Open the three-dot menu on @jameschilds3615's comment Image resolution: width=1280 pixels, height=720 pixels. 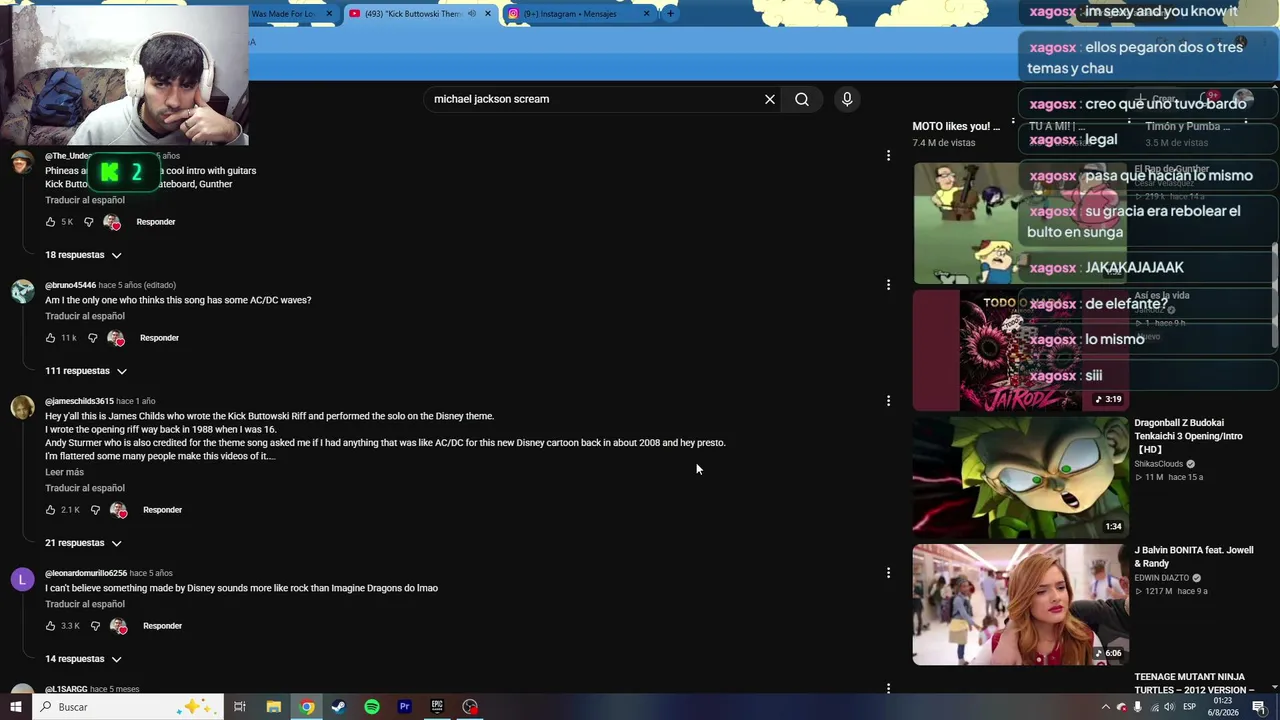888,401
